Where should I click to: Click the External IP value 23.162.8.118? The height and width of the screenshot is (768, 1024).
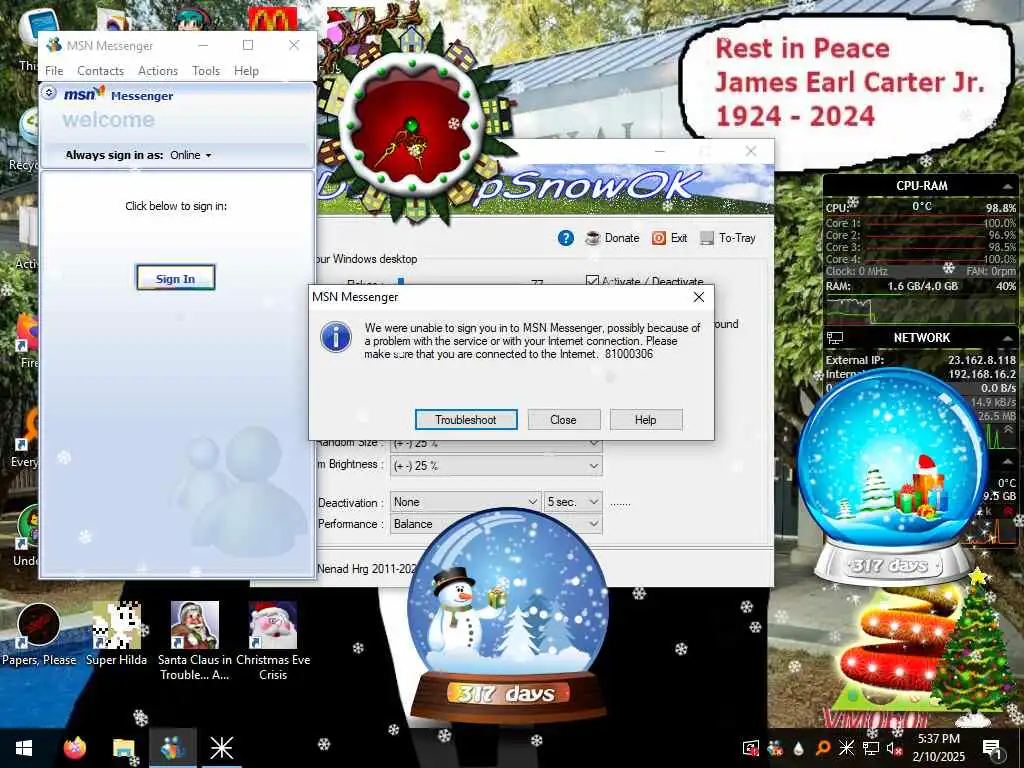pos(982,360)
